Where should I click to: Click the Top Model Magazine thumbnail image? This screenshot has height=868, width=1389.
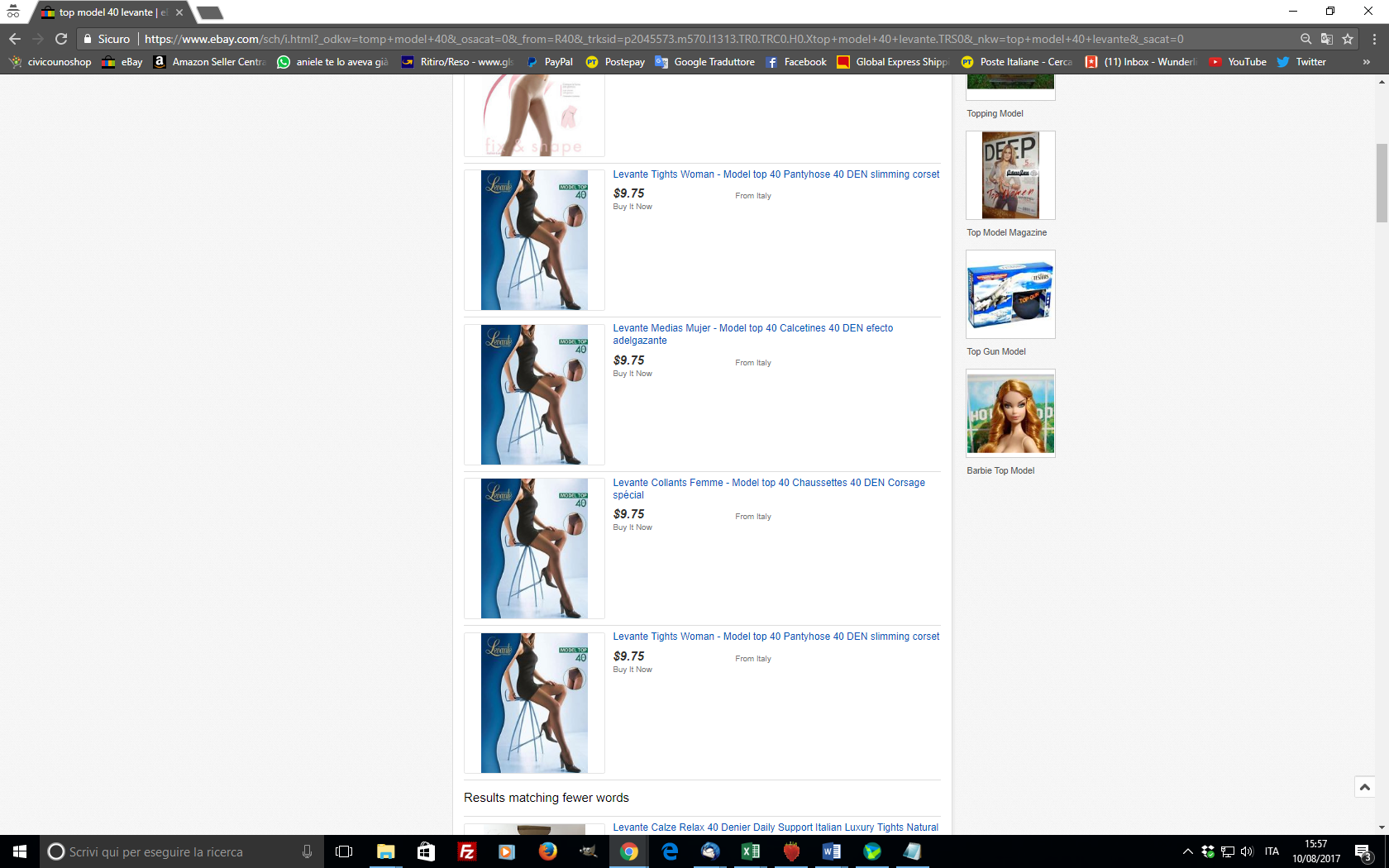point(1010,175)
